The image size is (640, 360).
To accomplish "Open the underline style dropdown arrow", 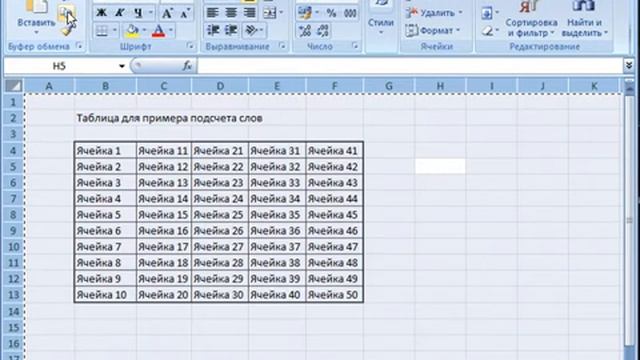I will point(151,13).
